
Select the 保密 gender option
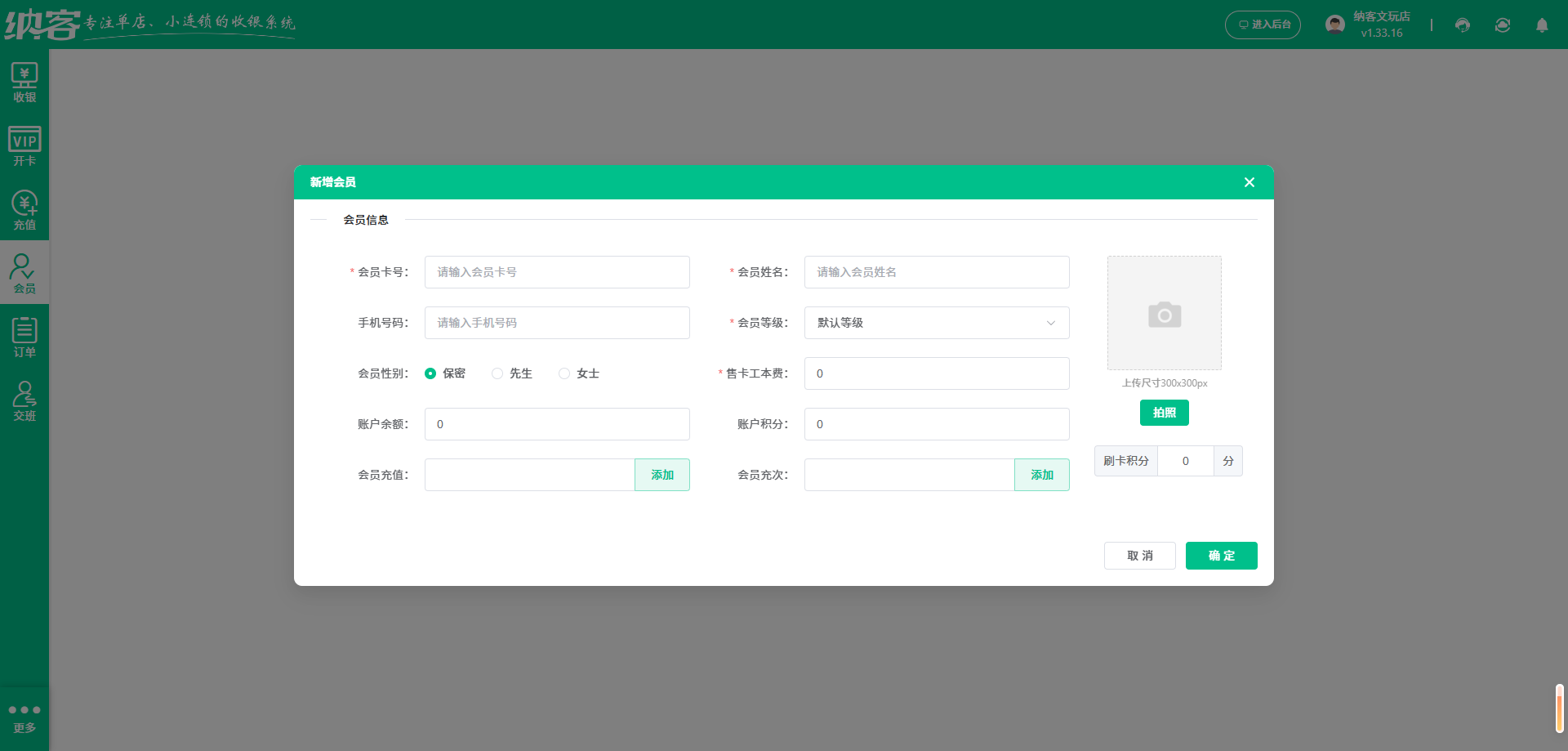[x=431, y=373]
